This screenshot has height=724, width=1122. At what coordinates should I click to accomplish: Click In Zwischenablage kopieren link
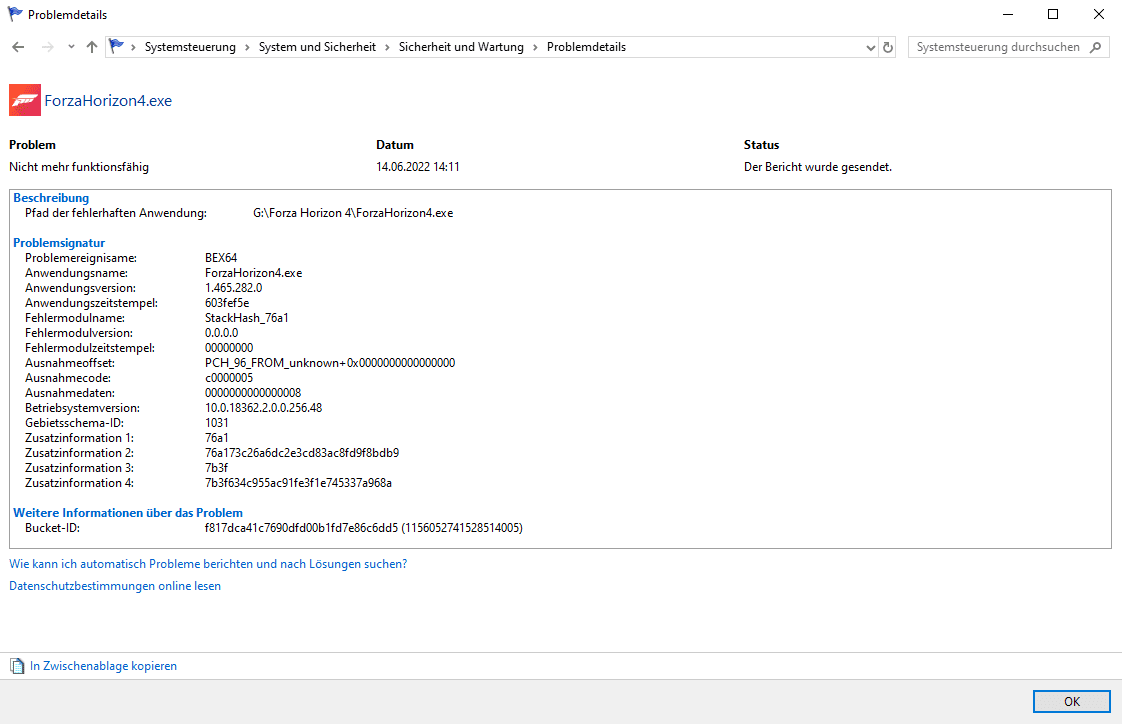(x=103, y=666)
